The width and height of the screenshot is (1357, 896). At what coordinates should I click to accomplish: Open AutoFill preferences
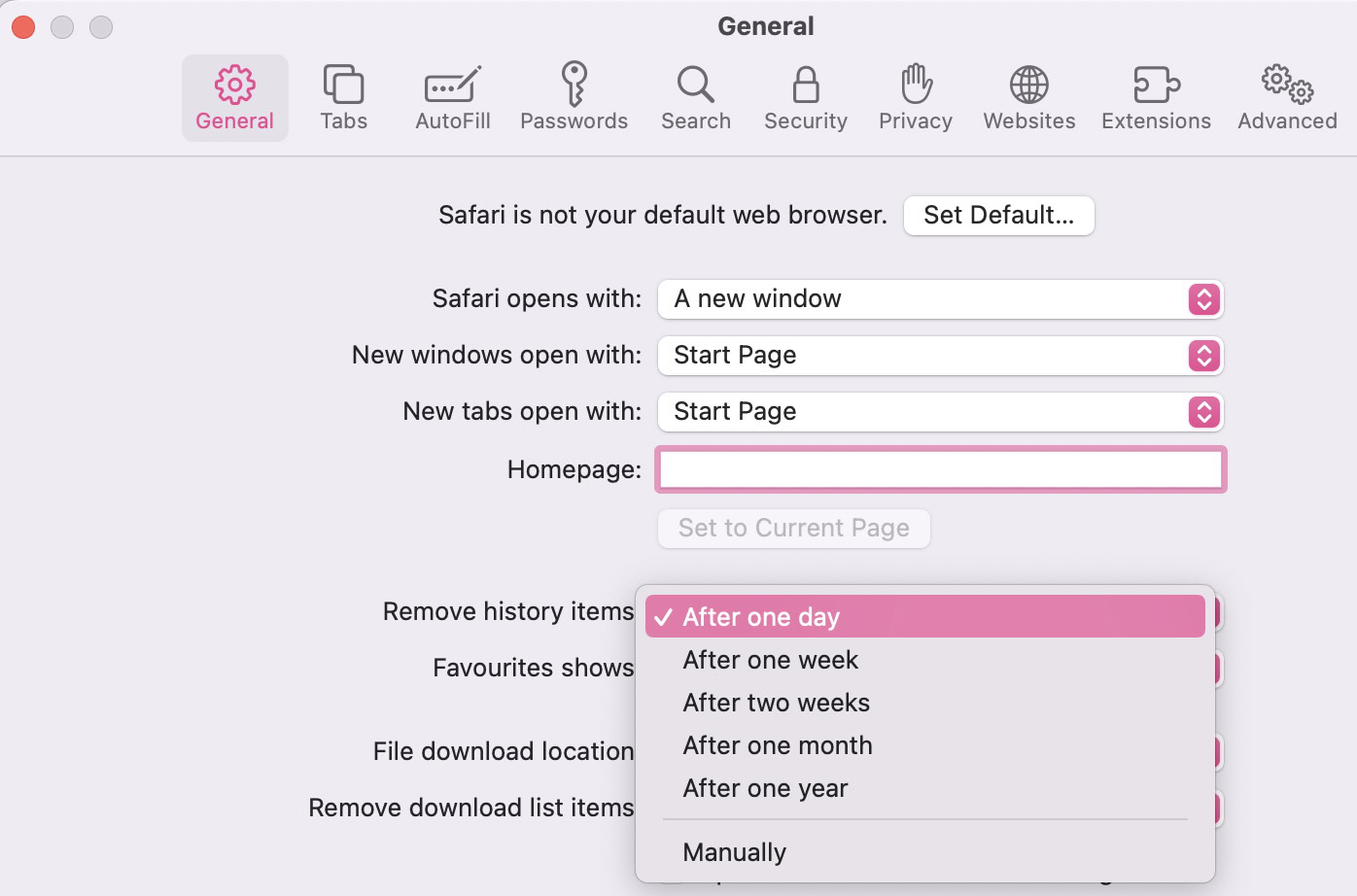(453, 98)
